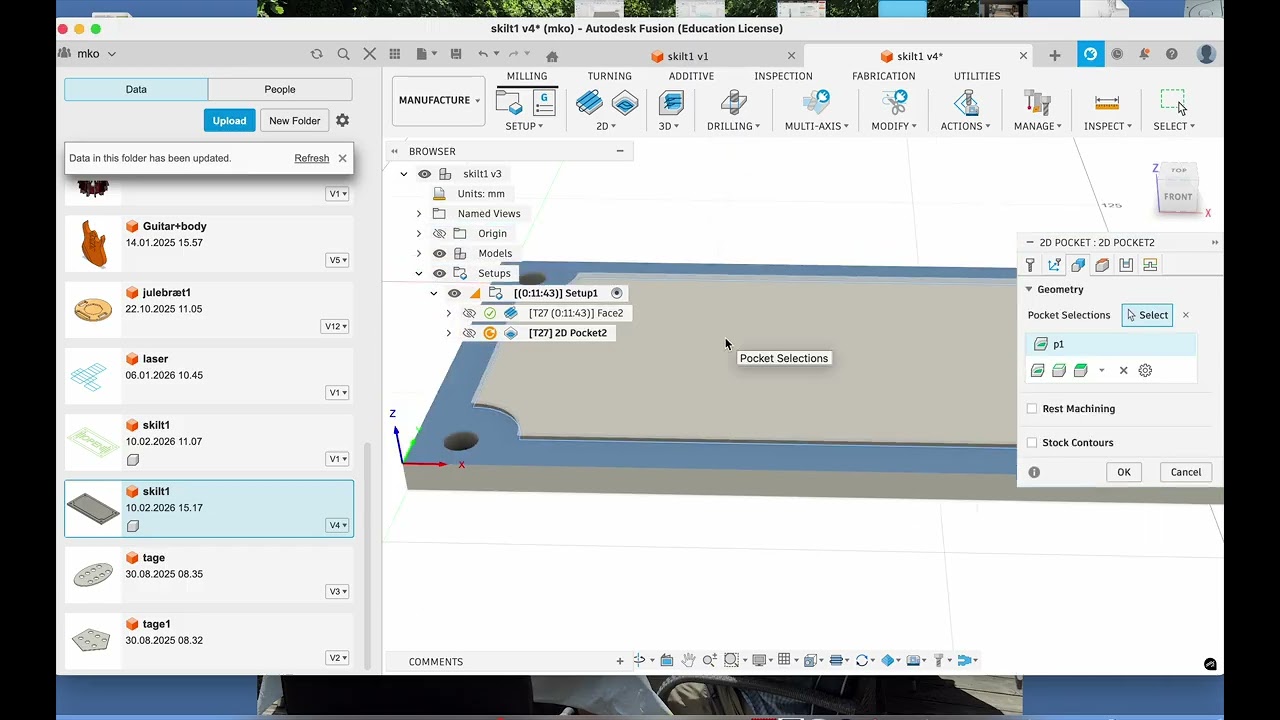Image resolution: width=1280 pixels, height=720 pixels.
Task: Click the Multi-Axis toolpath icon
Action: [817, 102]
